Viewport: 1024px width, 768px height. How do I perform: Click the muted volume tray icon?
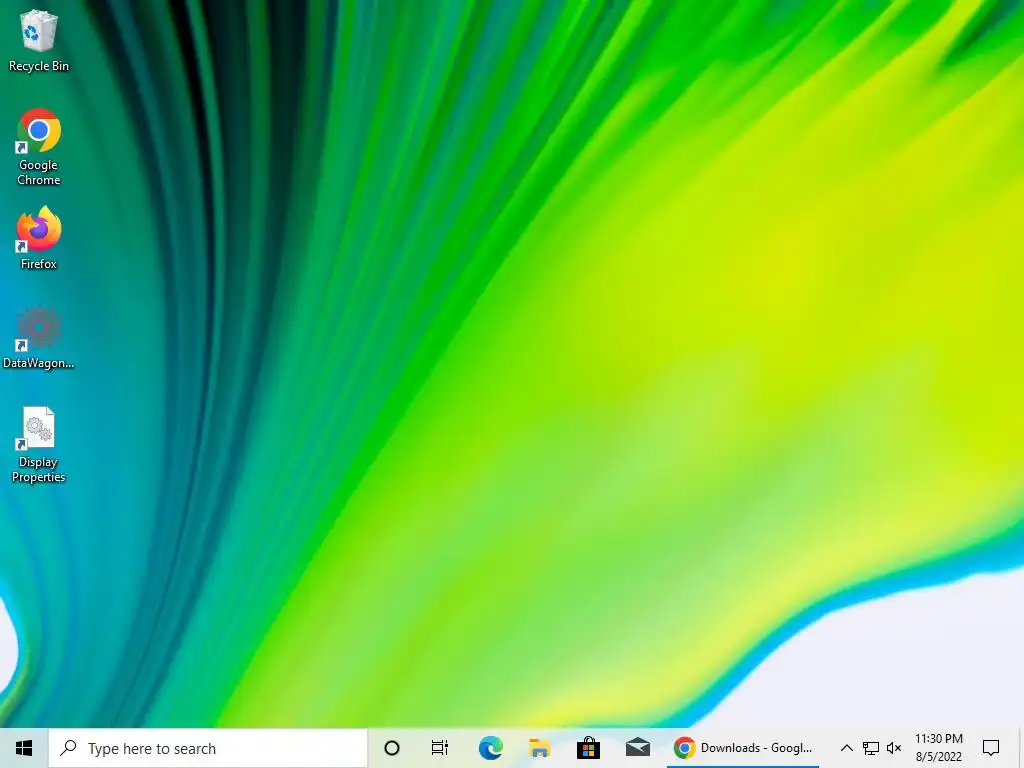point(894,748)
